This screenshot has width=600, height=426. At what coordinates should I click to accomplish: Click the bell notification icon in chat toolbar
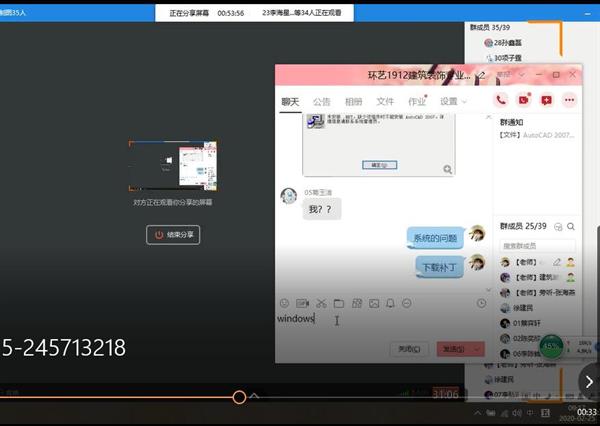392,303
